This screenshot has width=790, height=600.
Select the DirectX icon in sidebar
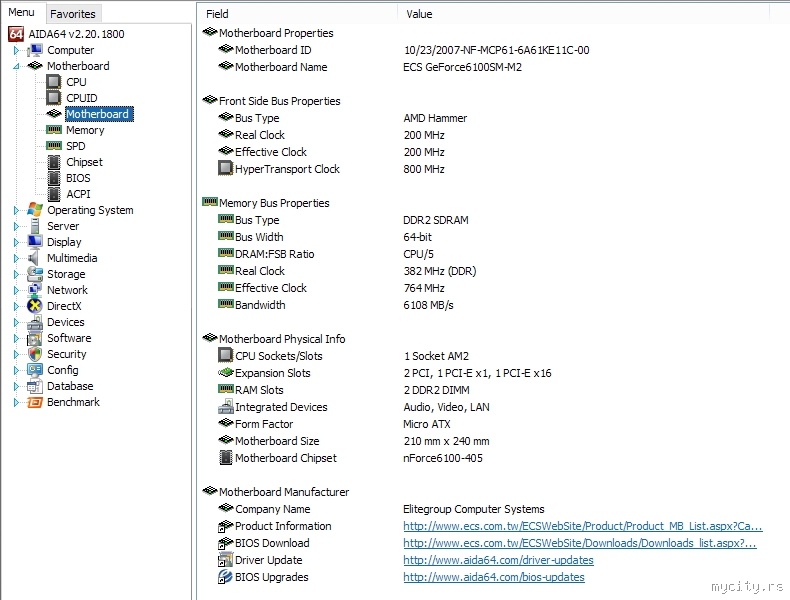pos(35,306)
